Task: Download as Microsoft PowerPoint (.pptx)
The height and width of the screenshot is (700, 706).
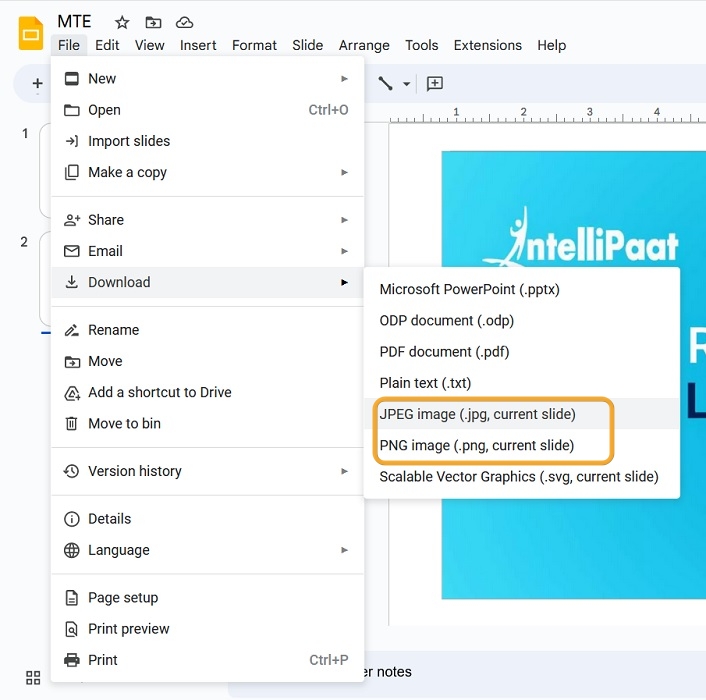Action: 521,289
